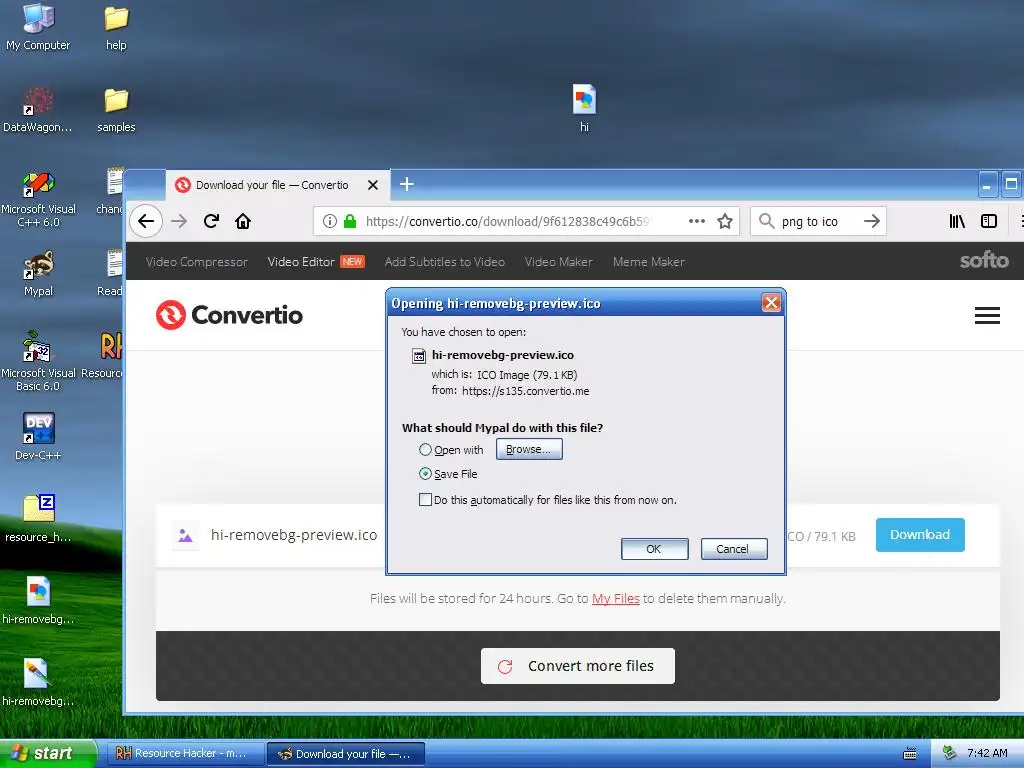Click the blue Download button
The height and width of the screenshot is (768, 1024).
(920, 535)
